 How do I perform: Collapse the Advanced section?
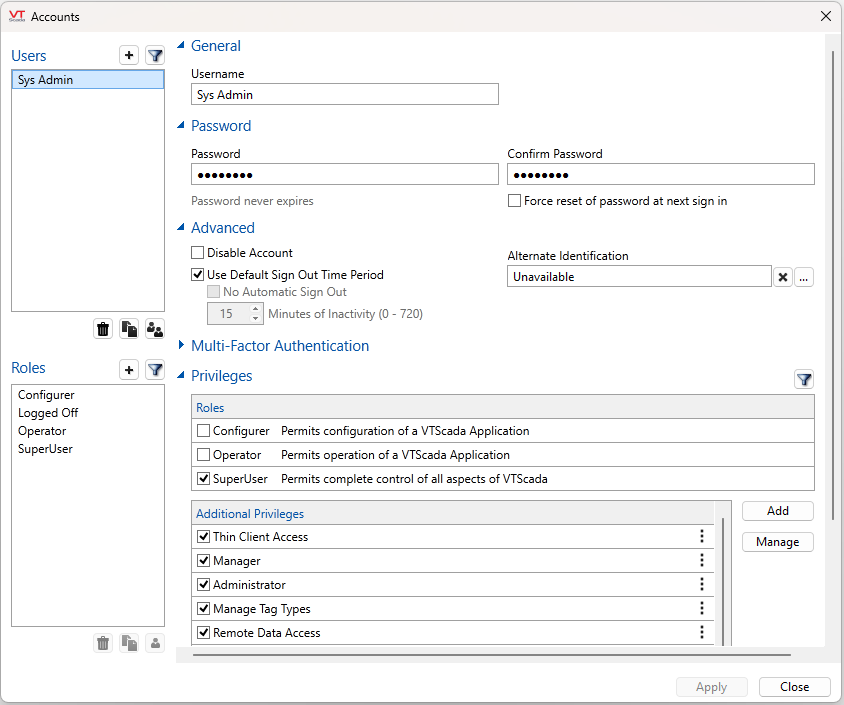pyautogui.click(x=181, y=228)
